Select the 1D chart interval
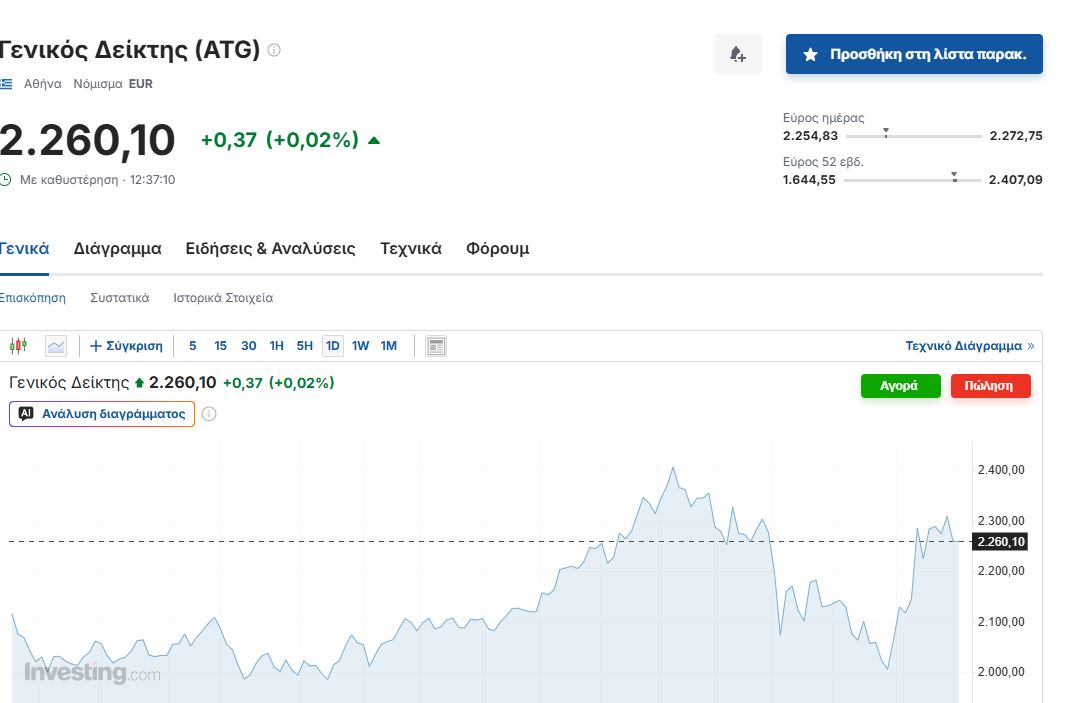Screen dimensions: 1071x703 pos(333,346)
